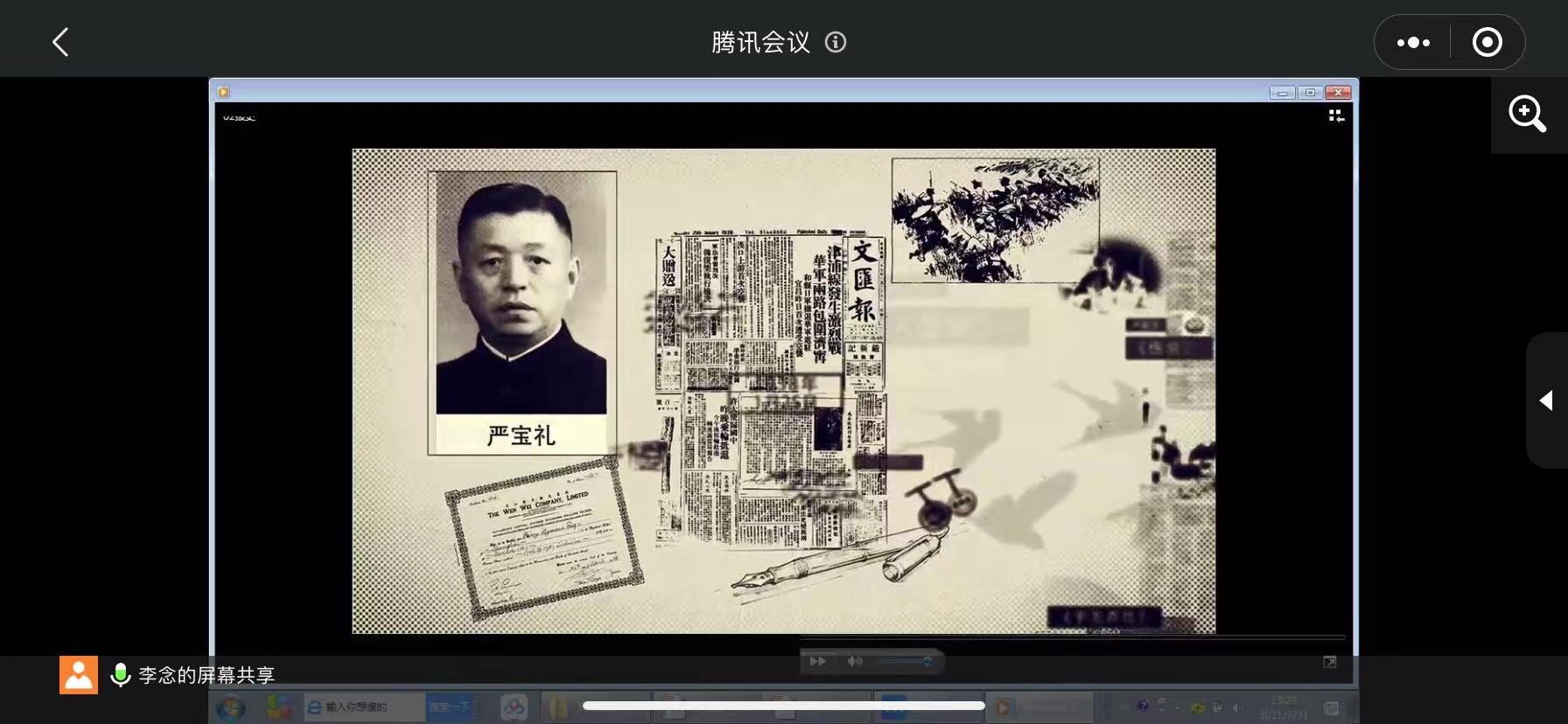The width and height of the screenshot is (1568, 724).
Task: Open the File Explorer taskbar icon
Action: 558,707
